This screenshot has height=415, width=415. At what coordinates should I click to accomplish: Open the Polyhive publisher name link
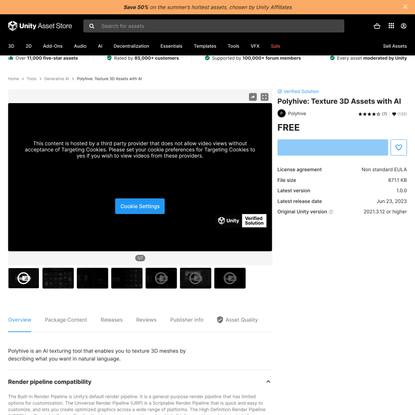pyautogui.click(x=297, y=114)
